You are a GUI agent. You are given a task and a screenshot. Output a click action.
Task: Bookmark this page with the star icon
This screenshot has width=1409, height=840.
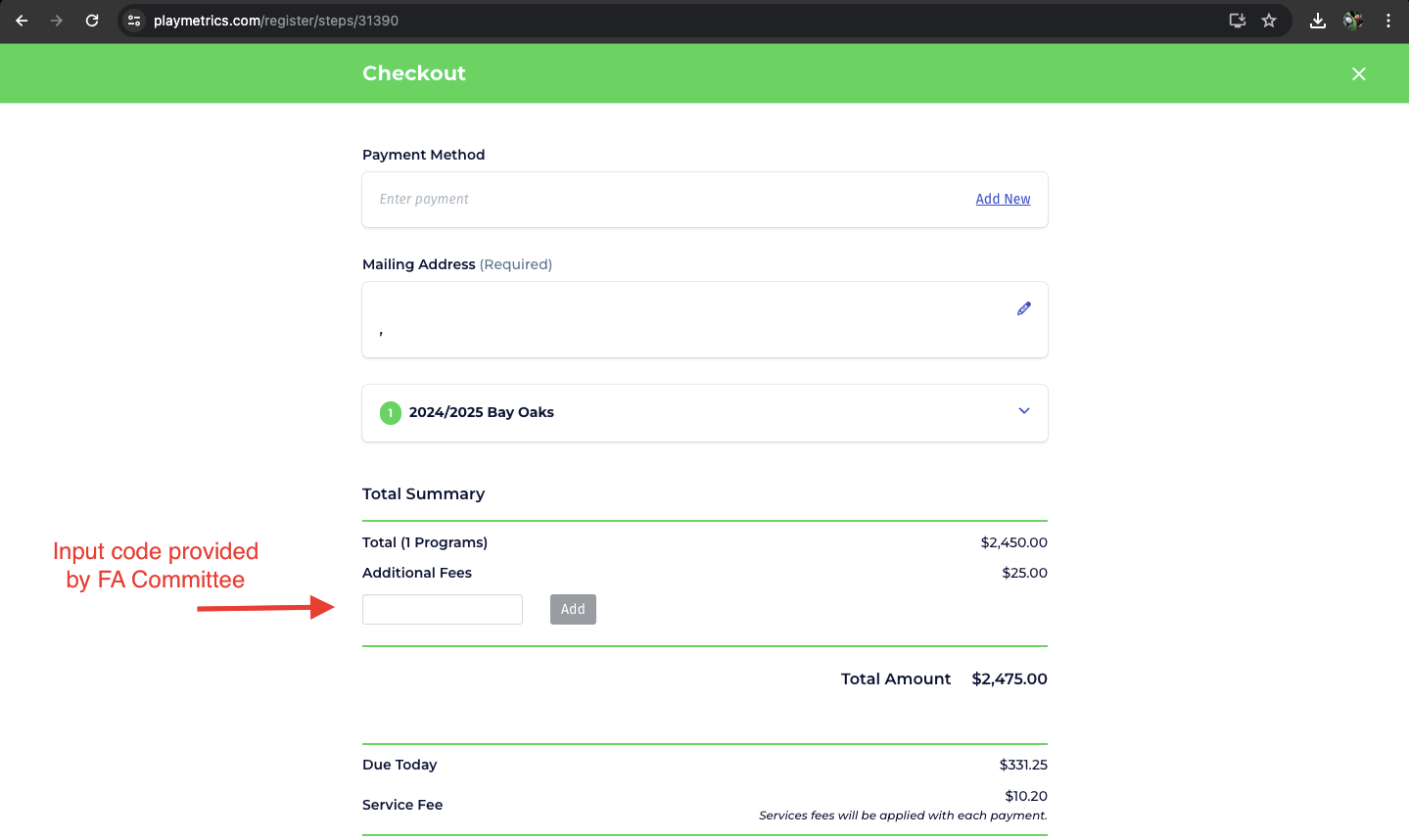(x=1269, y=21)
